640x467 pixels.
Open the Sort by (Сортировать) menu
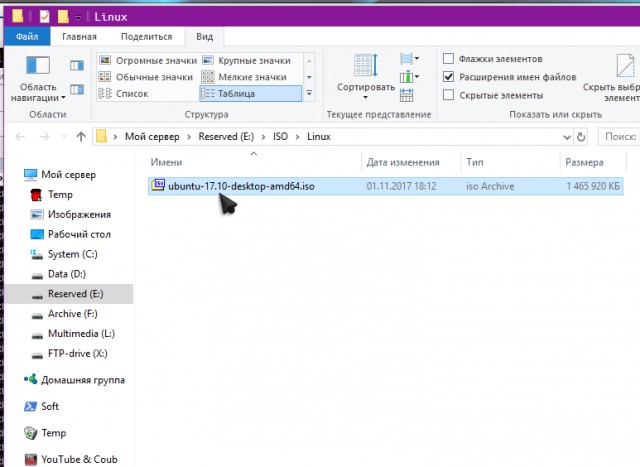[x=366, y=78]
